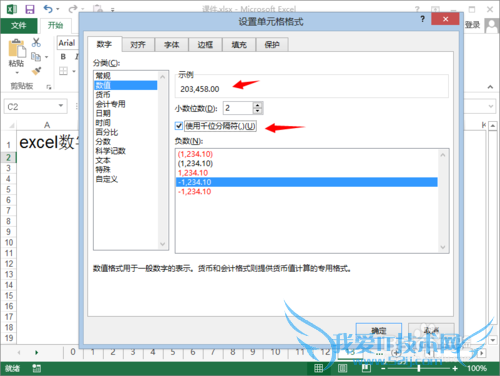Screen dimensions: 500x376
Task: Open the Undo history dropdown arrow
Action: tap(58, 9)
